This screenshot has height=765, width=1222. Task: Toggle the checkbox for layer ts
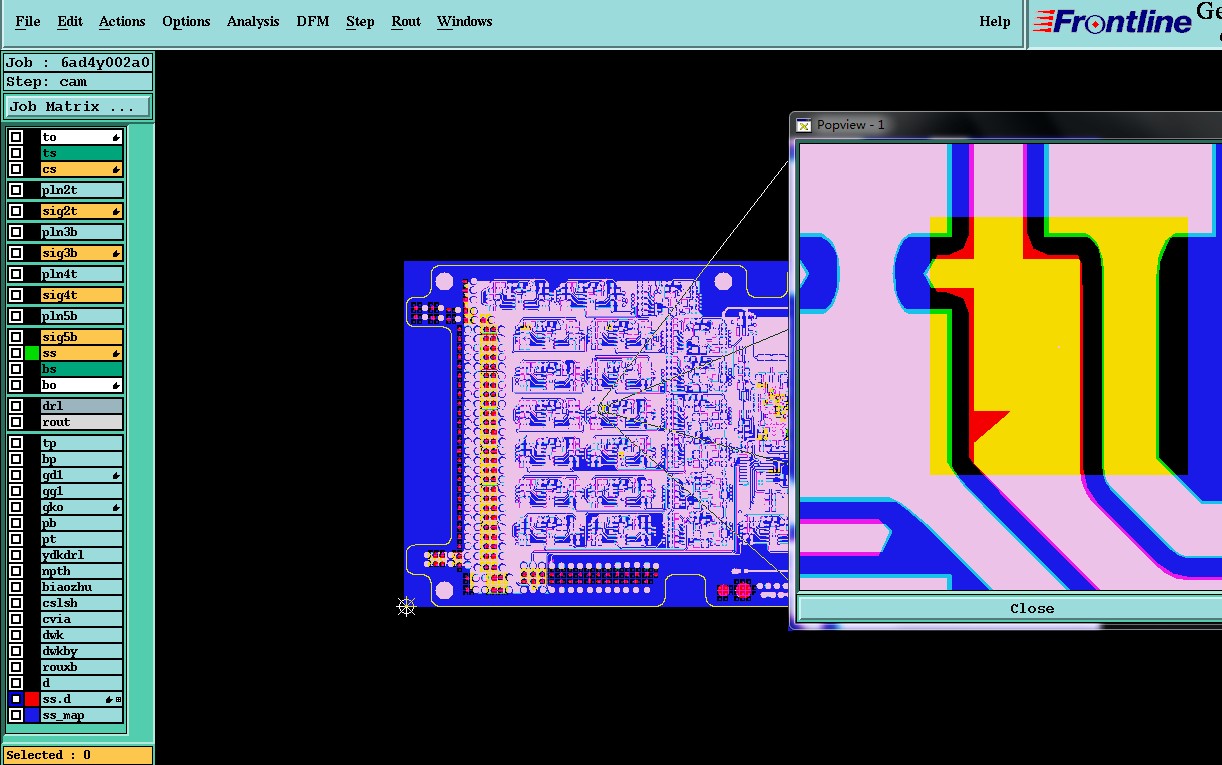point(16,153)
